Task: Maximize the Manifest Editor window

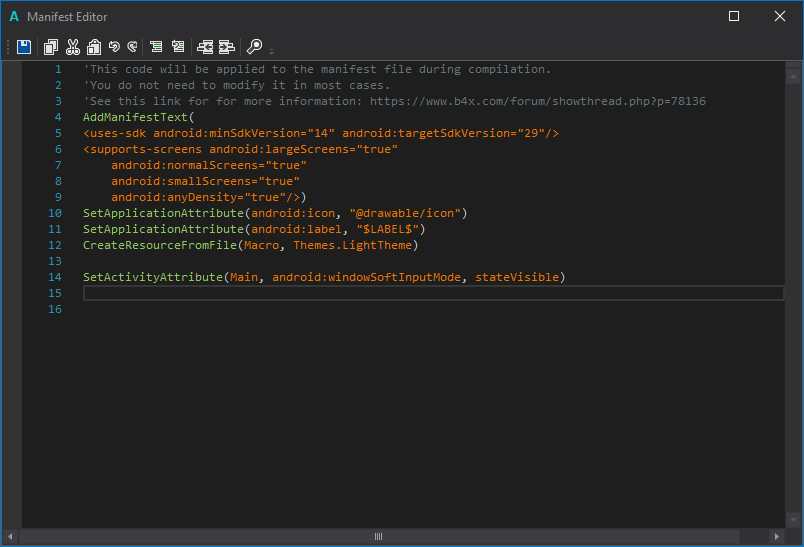Action: coord(734,16)
